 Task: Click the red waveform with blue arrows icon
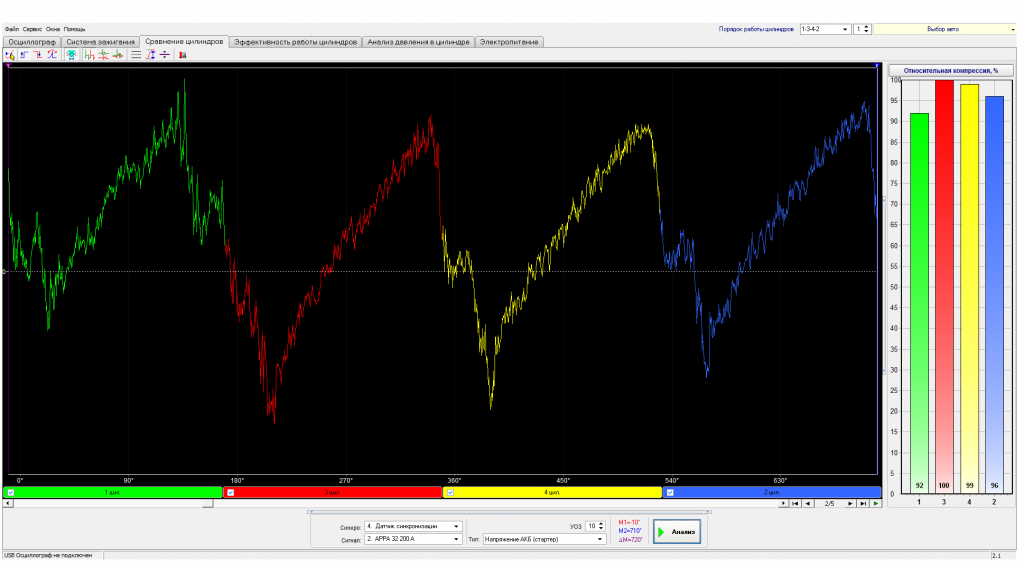click(x=52, y=55)
